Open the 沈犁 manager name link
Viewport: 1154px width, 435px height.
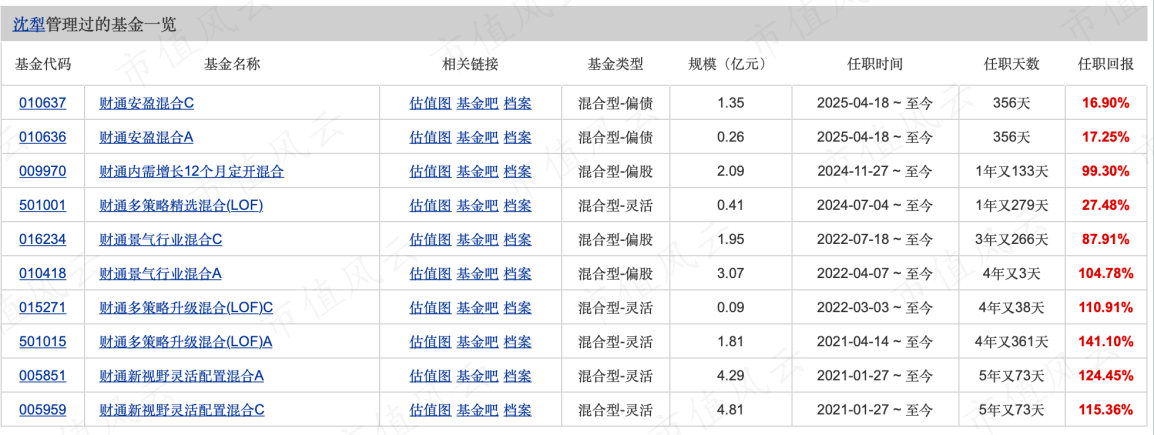29,25
